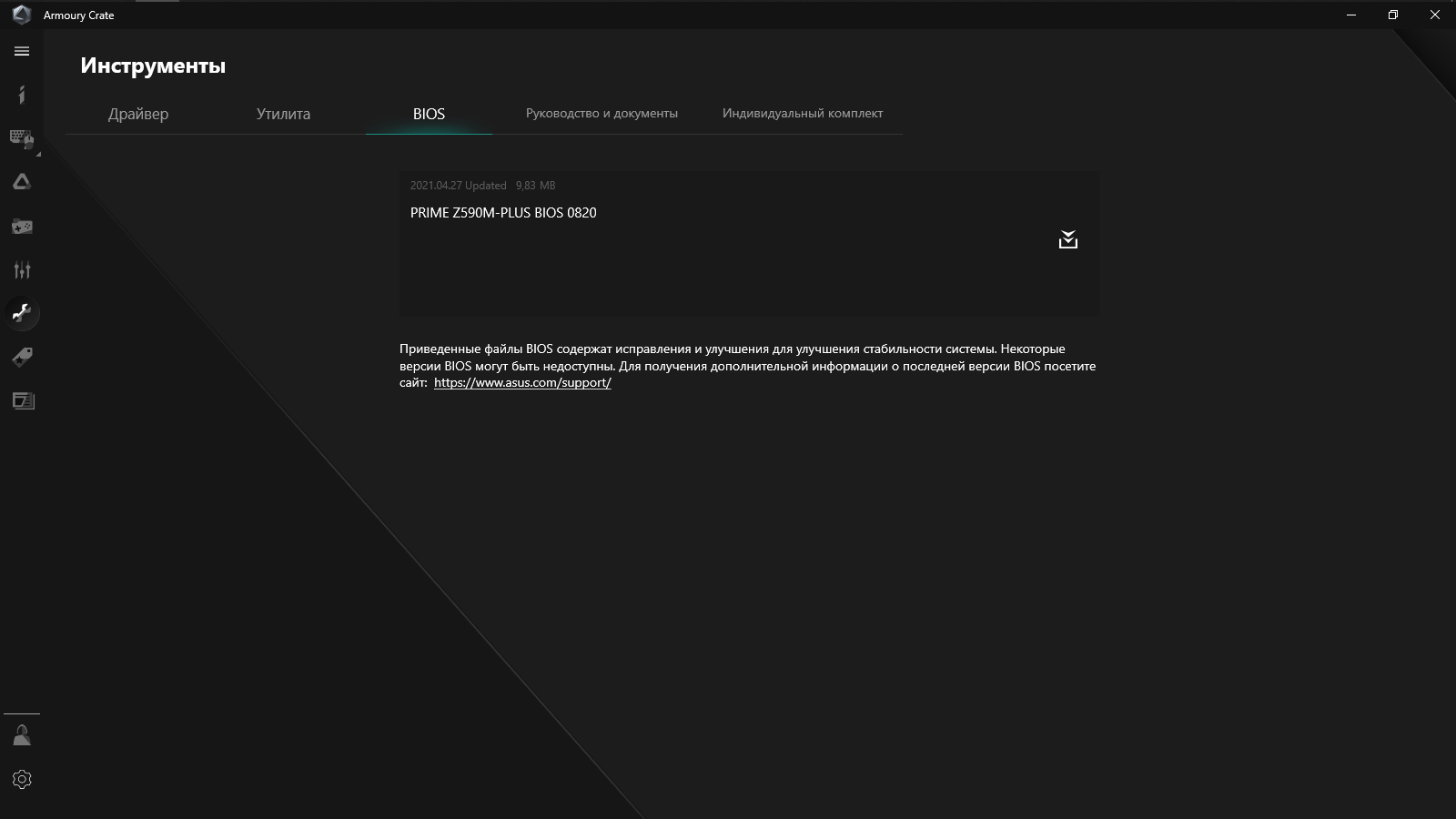Select the BIOS tab

[x=429, y=114]
